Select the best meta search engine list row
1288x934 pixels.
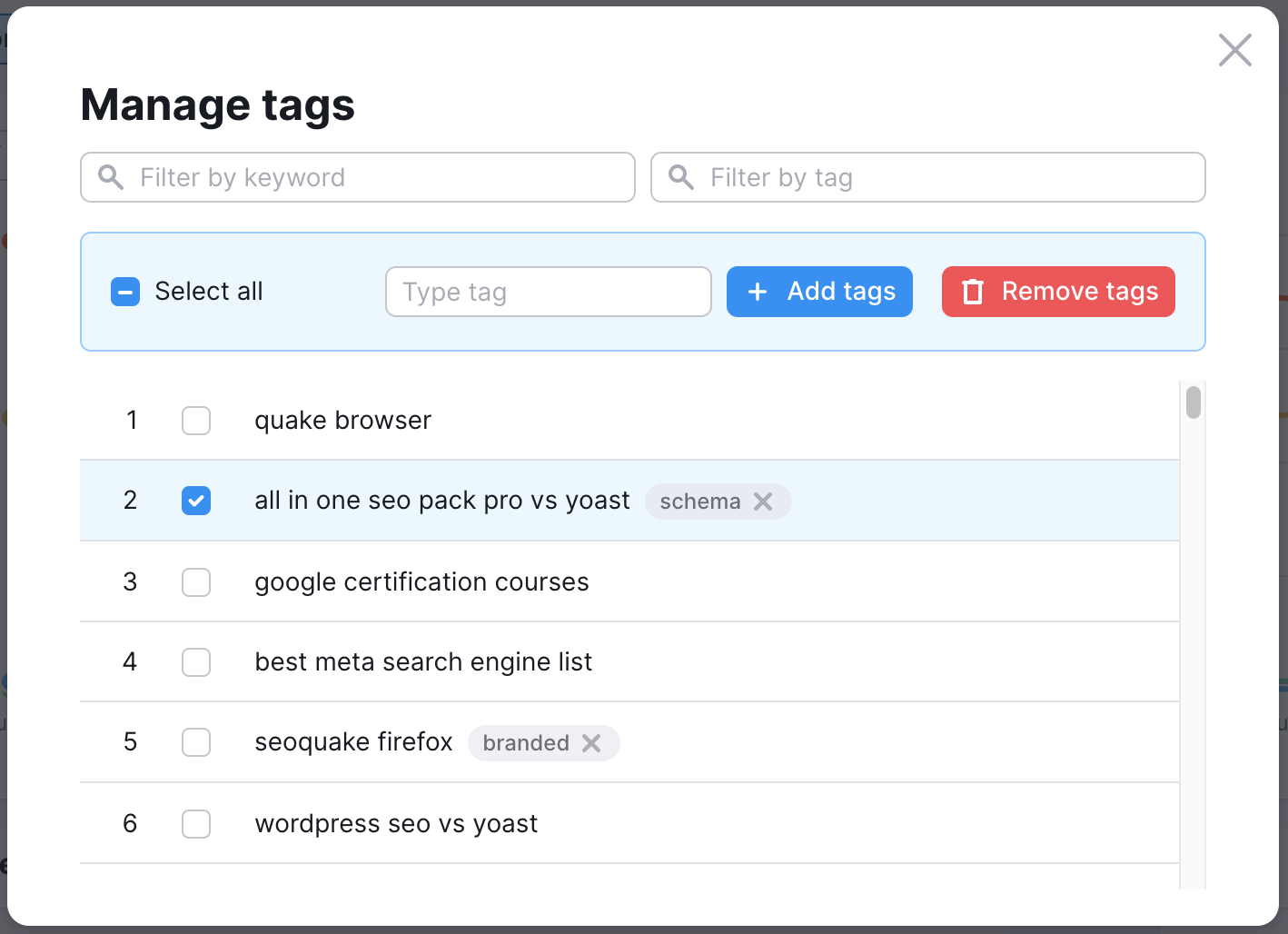pyautogui.click(x=423, y=661)
